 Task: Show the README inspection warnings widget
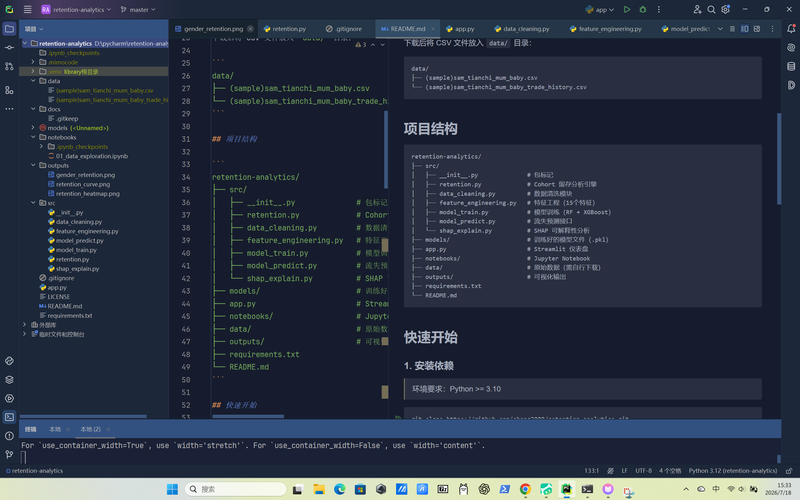(x=361, y=44)
